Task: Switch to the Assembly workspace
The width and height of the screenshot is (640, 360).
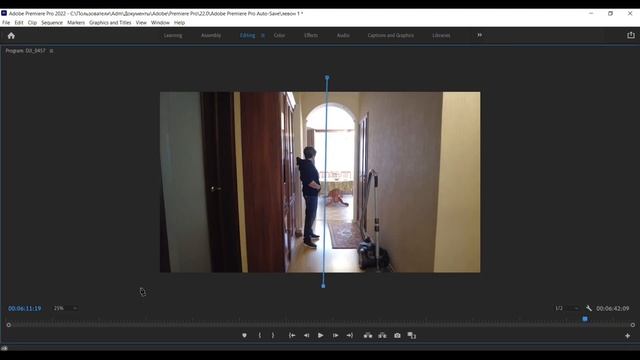Action: (x=211, y=36)
